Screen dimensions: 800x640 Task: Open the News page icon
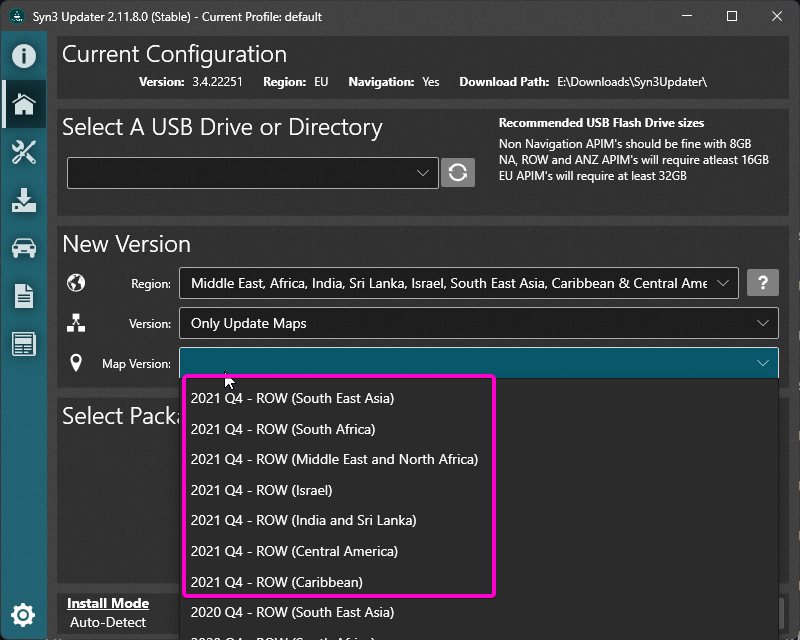point(23,344)
